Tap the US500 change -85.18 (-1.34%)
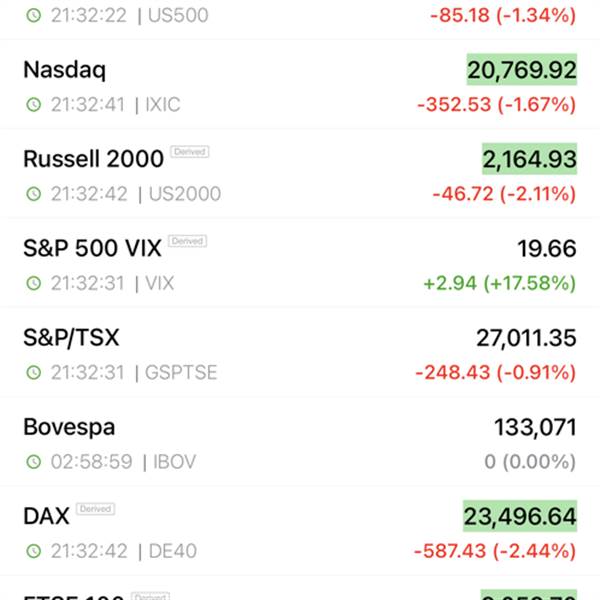 pos(503,16)
